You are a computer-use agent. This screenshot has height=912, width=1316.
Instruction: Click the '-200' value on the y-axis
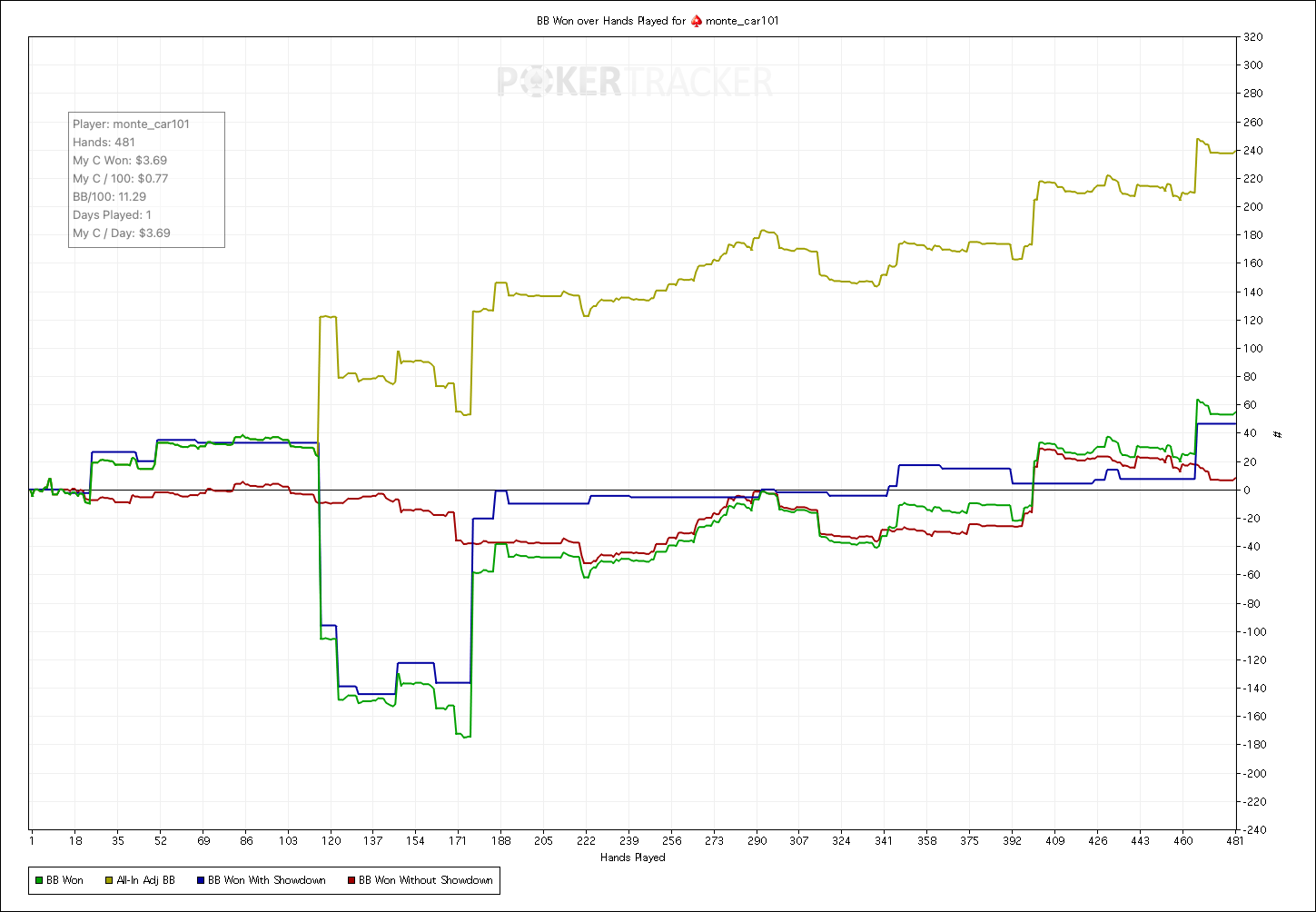pos(1254,774)
